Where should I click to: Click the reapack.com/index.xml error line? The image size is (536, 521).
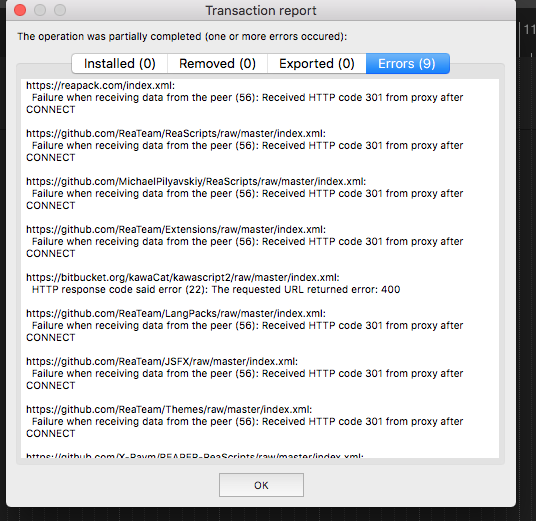coord(100,85)
